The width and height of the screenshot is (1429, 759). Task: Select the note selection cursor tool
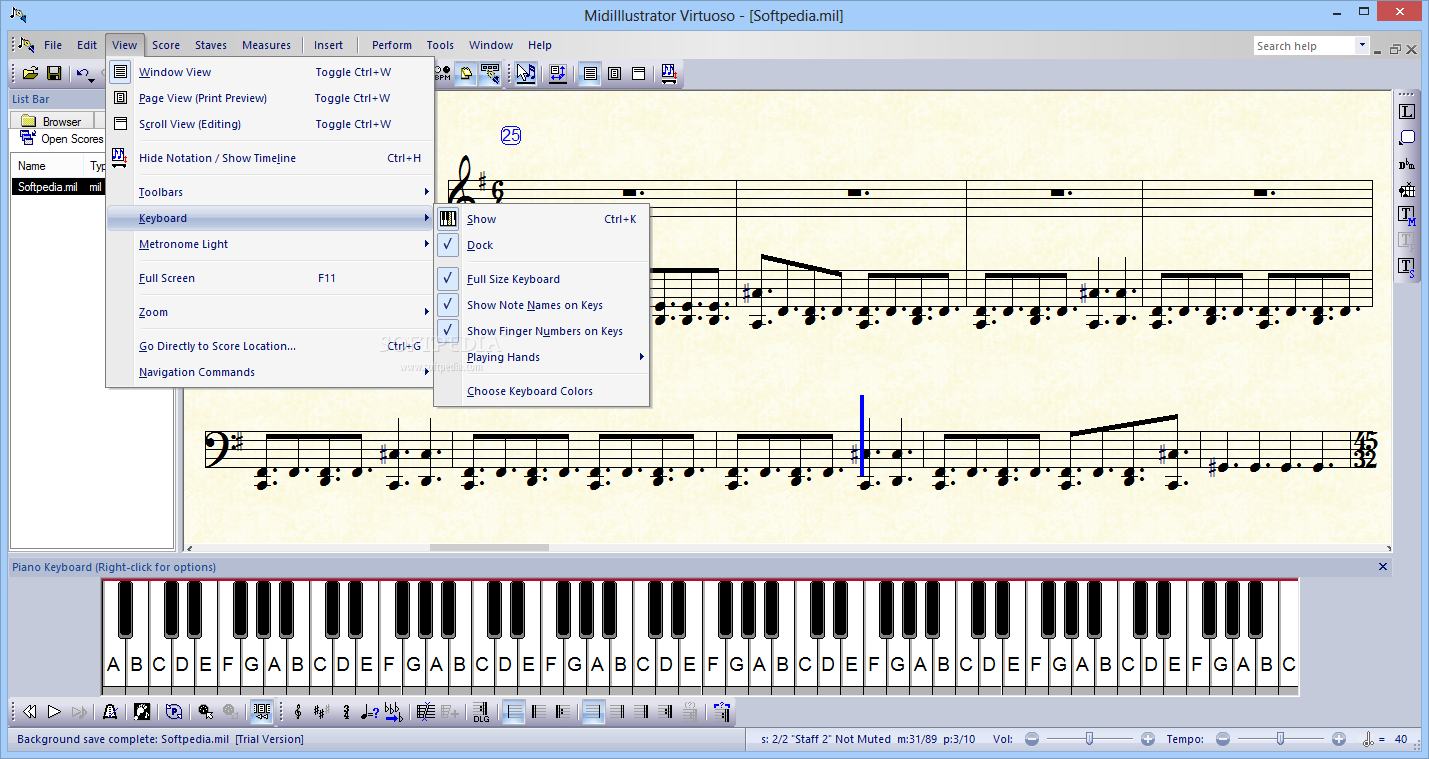tap(526, 73)
